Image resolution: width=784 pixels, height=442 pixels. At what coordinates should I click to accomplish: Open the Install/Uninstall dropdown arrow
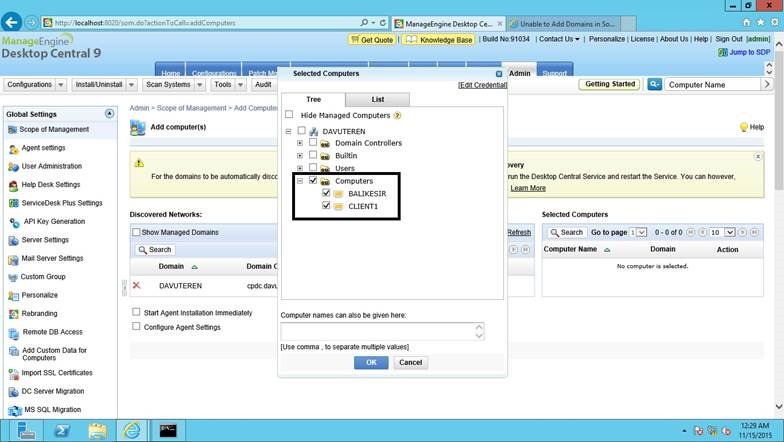tap(132, 85)
